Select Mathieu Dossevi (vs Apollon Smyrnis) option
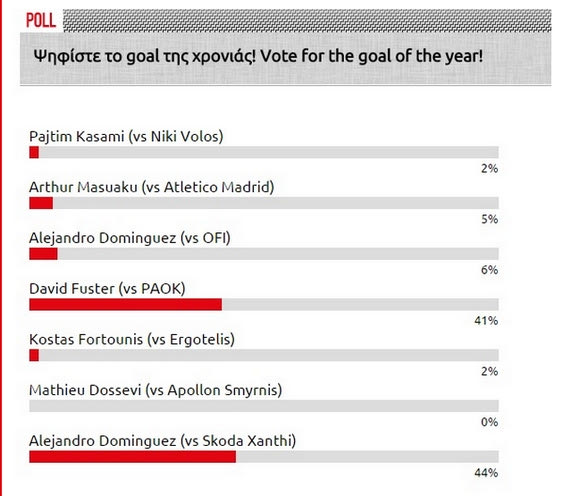This screenshot has height=496, width=580. (x=156, y=390)
